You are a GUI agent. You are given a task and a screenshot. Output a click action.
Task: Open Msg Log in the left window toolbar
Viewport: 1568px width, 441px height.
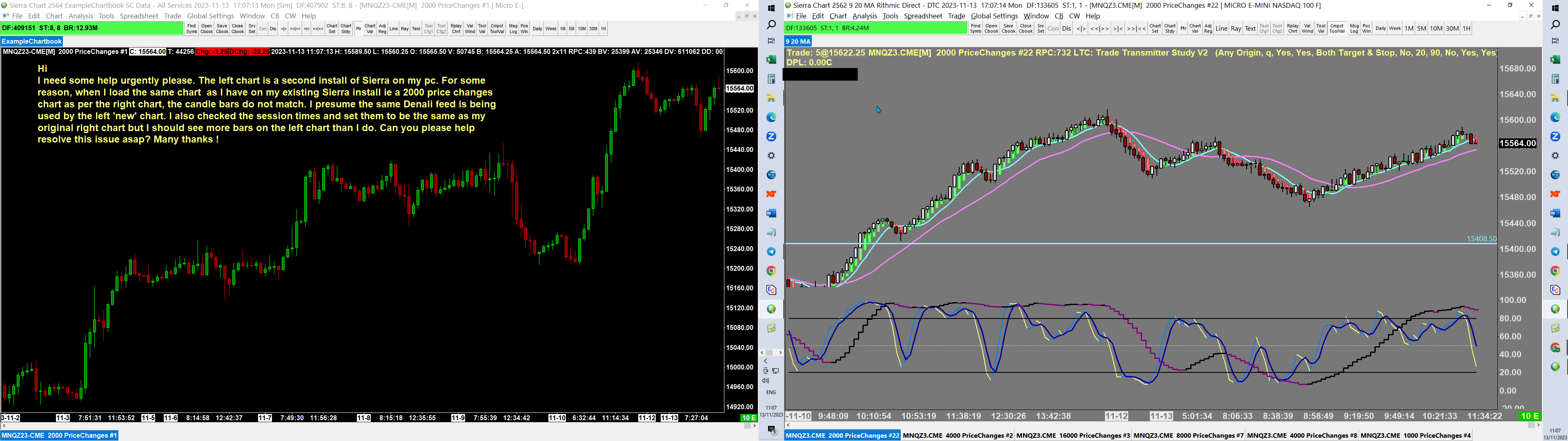pos(513,29)
